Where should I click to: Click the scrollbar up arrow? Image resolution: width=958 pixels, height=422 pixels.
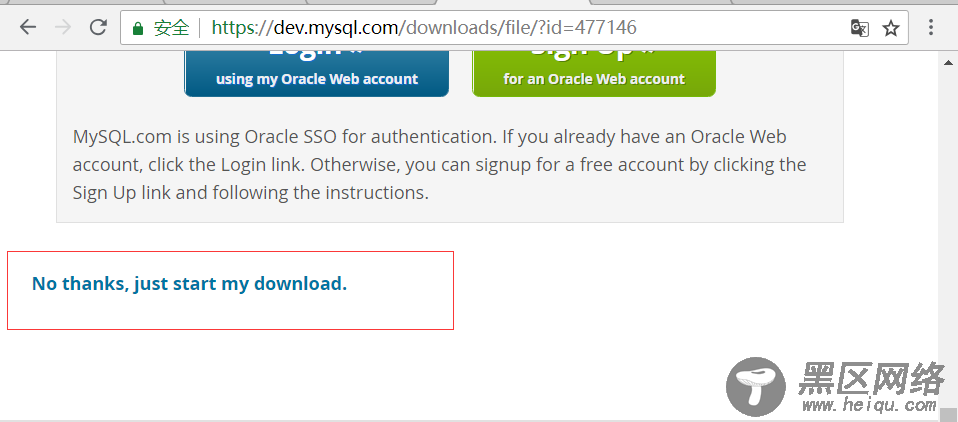[x=948, y=62]
